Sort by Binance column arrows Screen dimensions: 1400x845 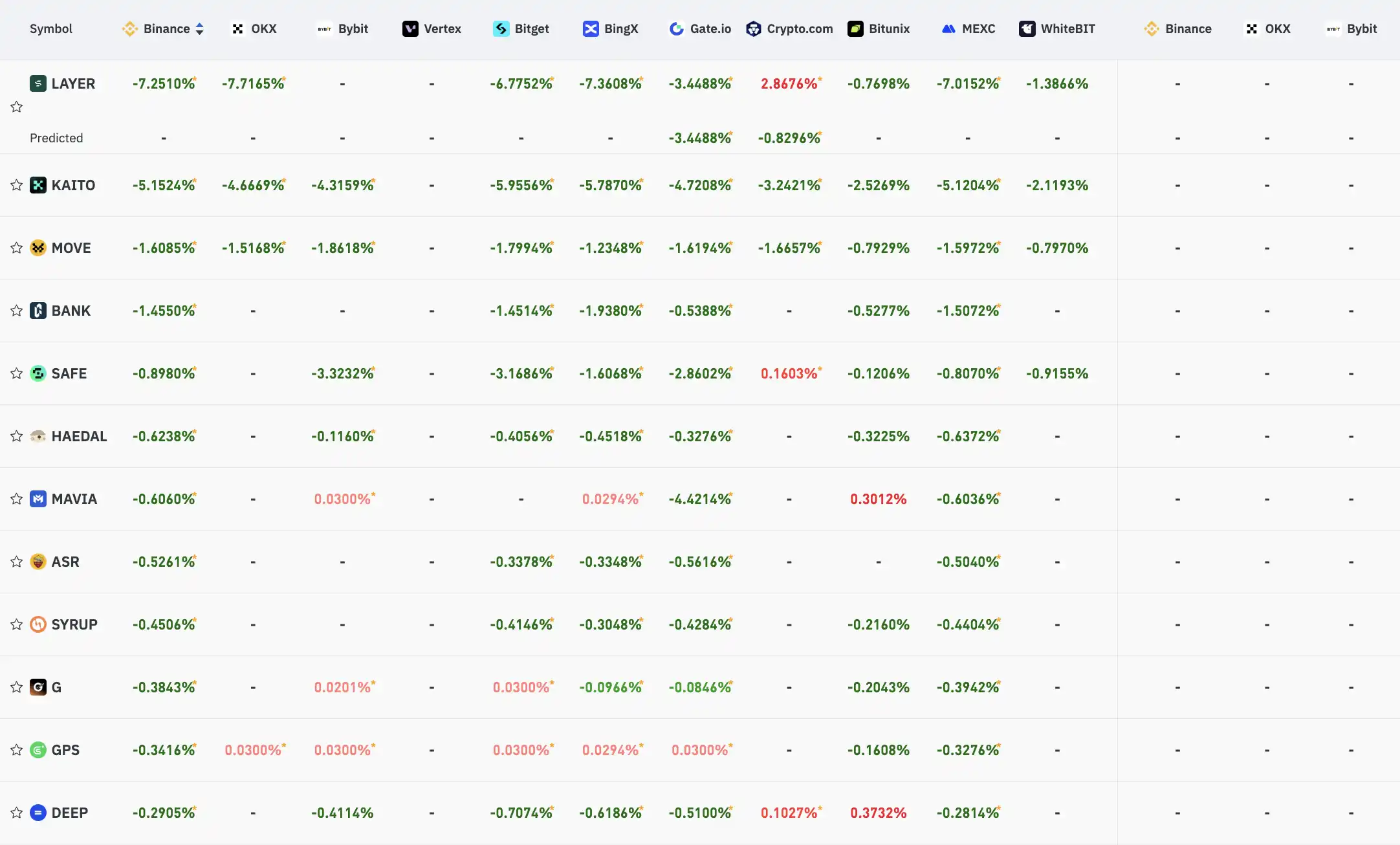point(199,29)
